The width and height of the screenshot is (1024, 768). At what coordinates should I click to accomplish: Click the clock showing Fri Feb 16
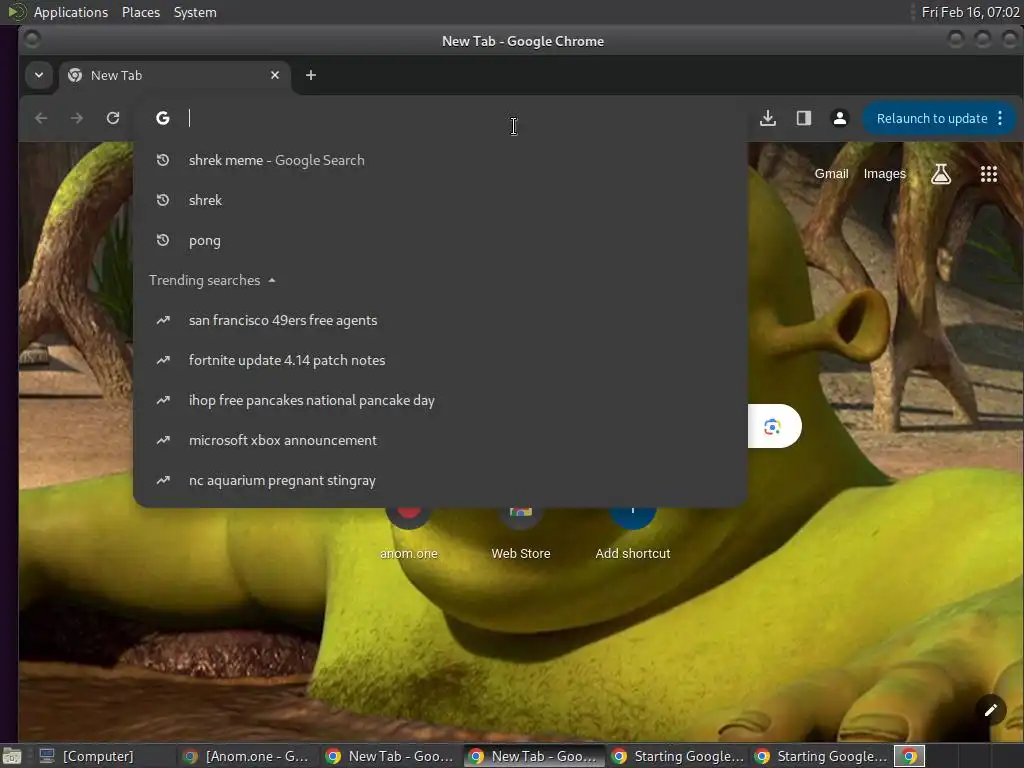[x=970, y=12]
